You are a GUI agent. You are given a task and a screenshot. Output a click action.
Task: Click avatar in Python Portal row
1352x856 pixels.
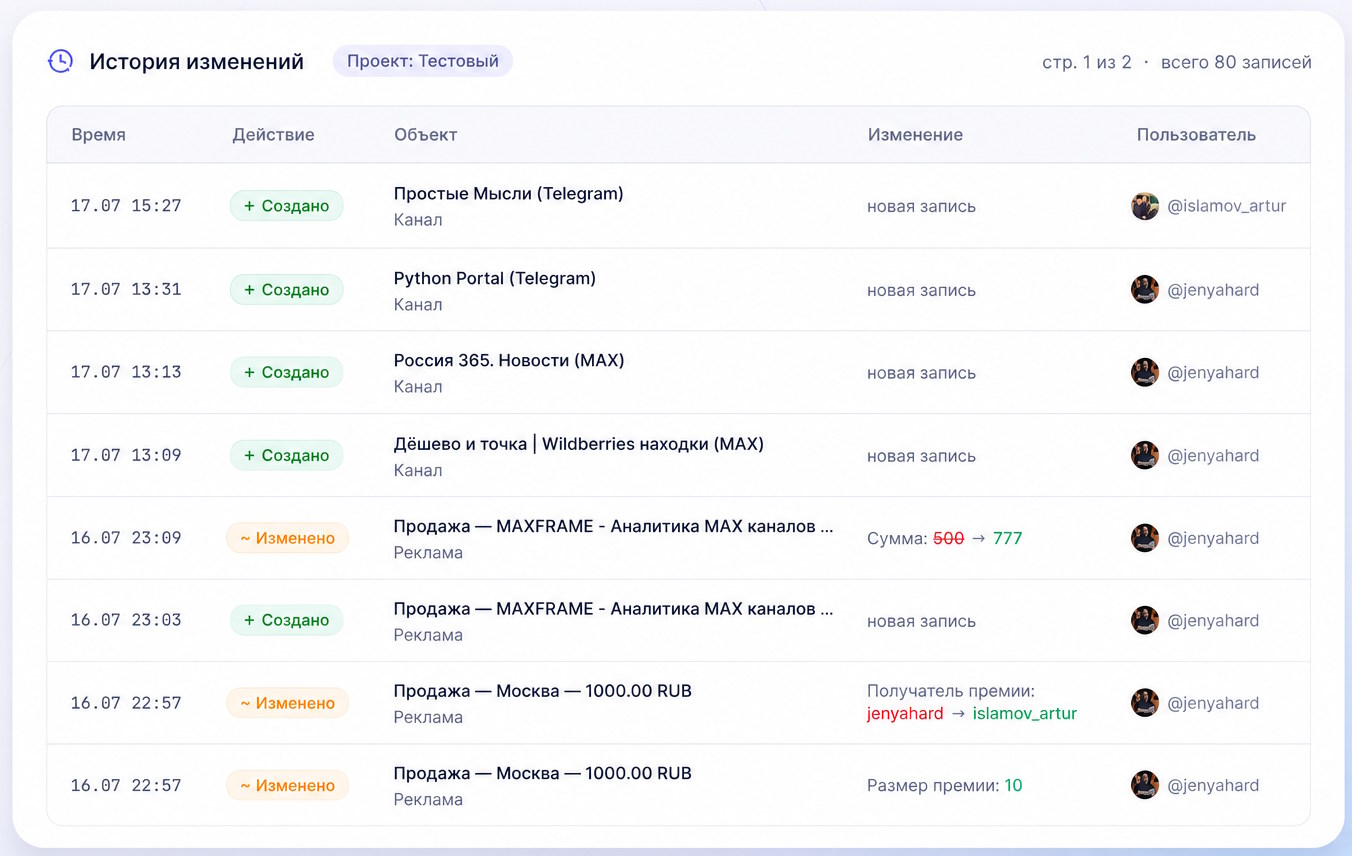[x=1145, y=289]
